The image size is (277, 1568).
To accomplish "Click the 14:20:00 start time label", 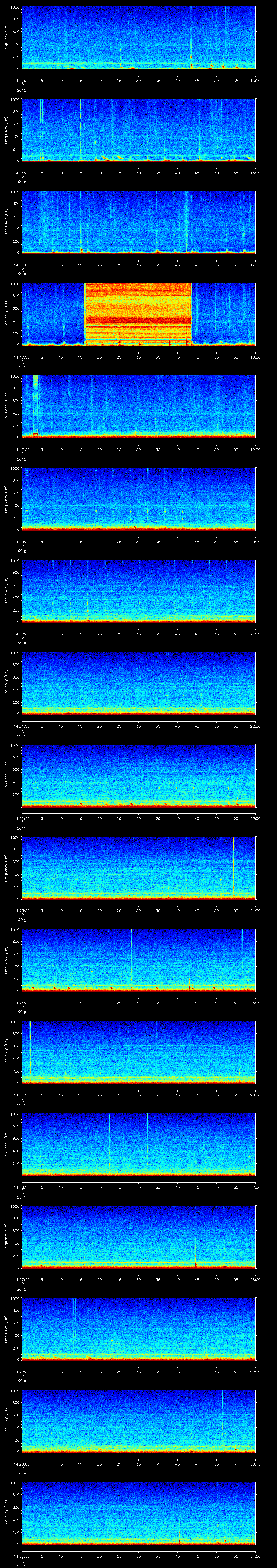I will pos(21,634).
